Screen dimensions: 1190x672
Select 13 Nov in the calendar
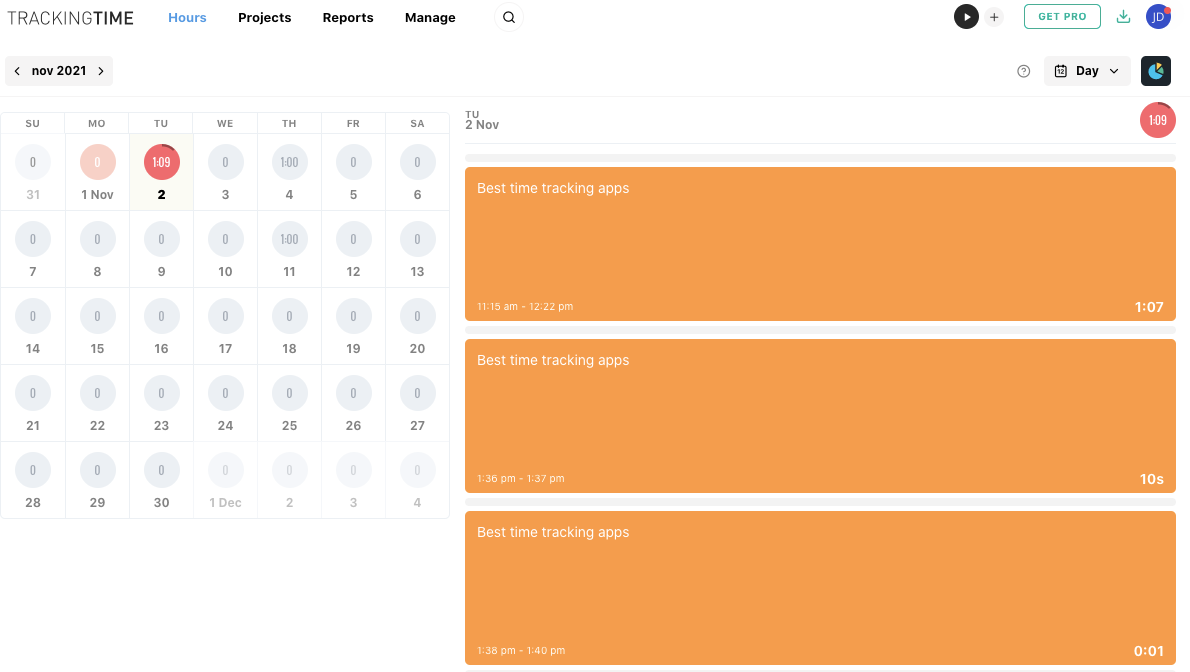(x=417, y=250)
